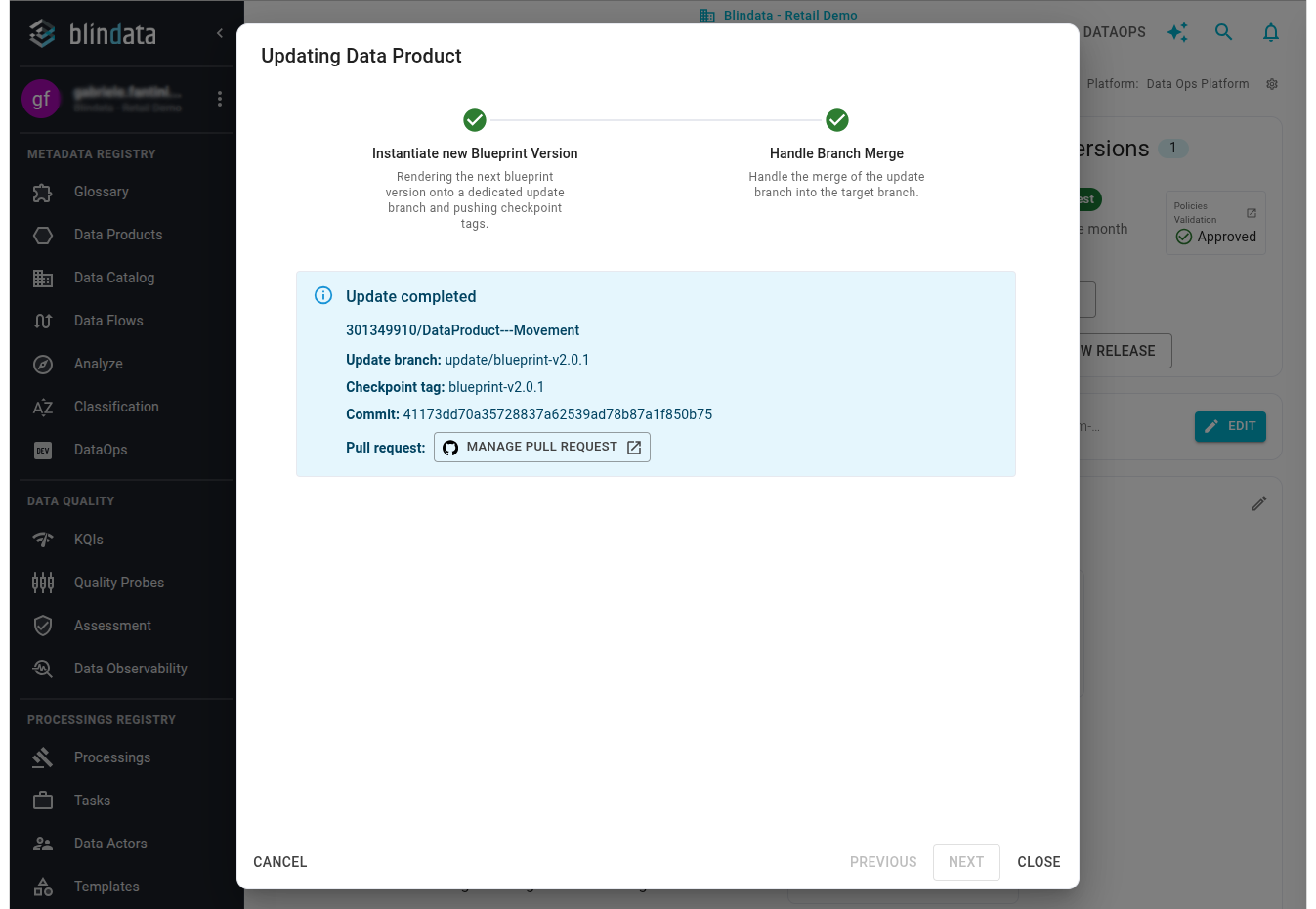Open the Glossary puzzle icon

click(x=43, y=193)
